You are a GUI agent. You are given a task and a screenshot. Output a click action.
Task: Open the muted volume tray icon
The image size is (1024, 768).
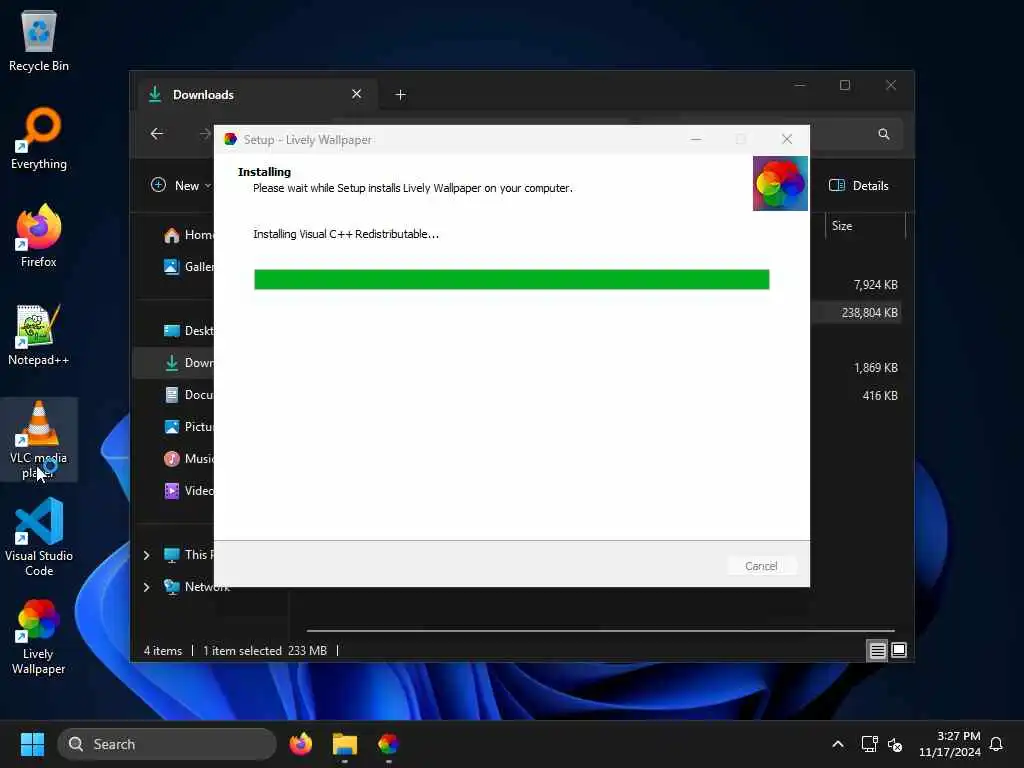(895, 744)
